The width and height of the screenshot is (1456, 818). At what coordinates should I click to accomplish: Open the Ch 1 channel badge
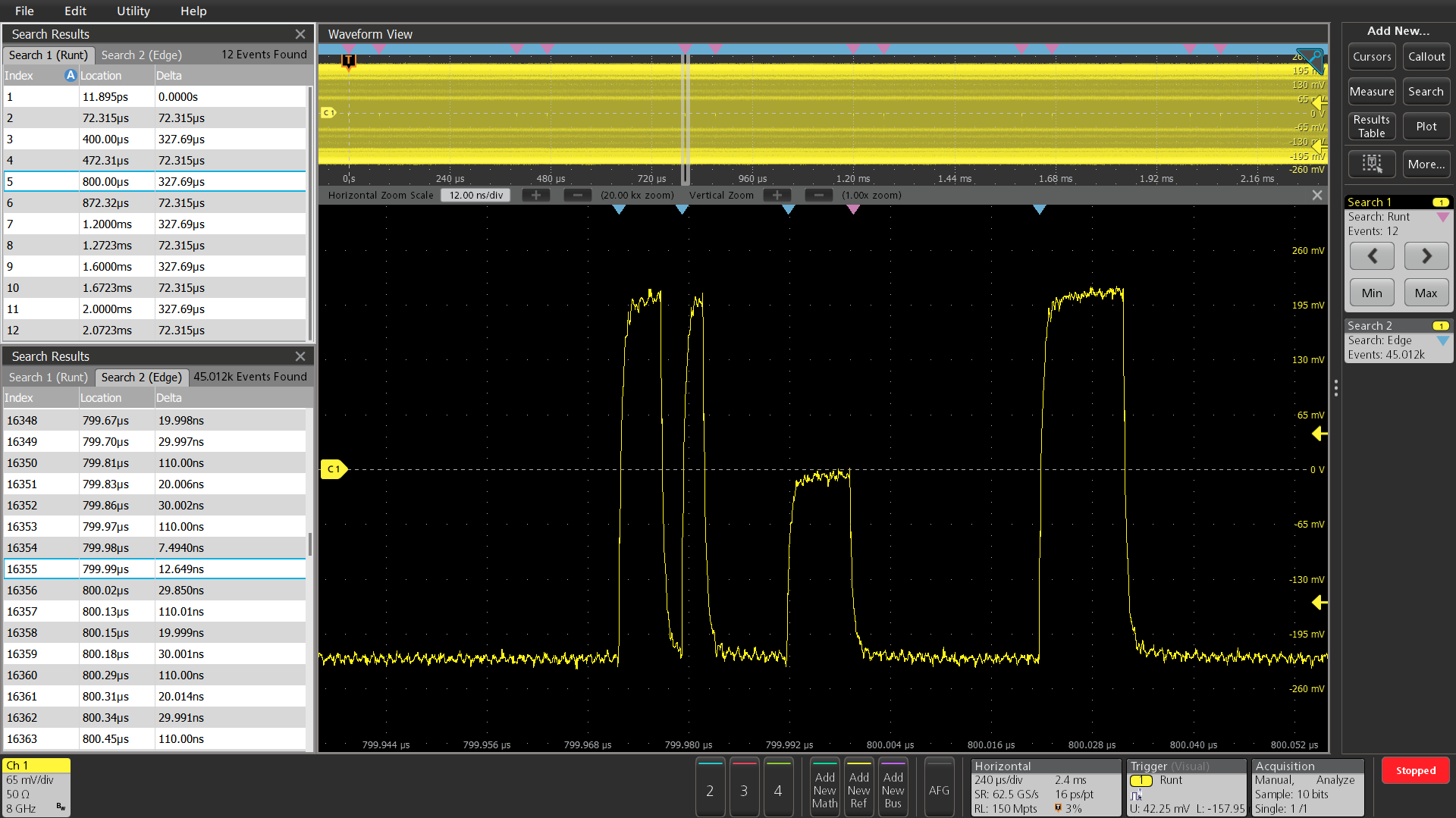pyautogui.click(x=36, y=787)
